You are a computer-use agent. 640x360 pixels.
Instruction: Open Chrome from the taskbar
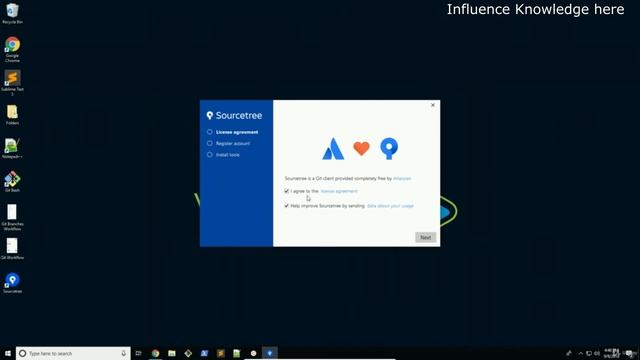pos(156,353)
